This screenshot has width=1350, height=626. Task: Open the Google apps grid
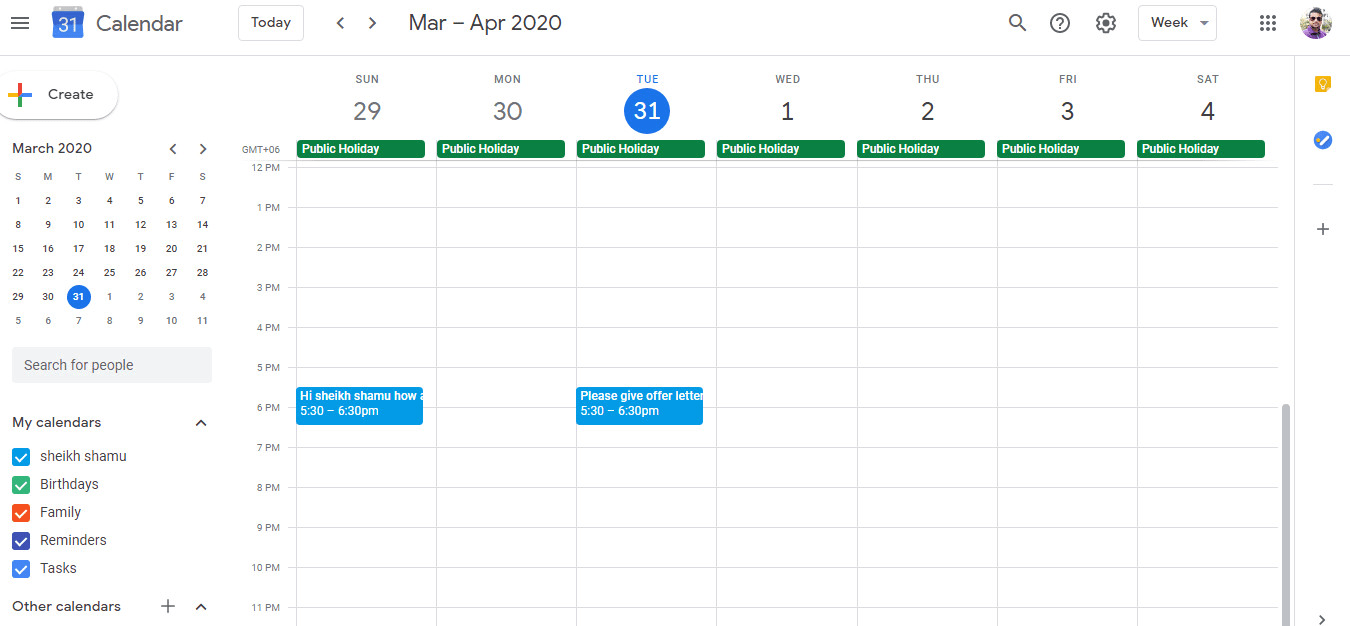pyautogui.click(x=1268, y=22)
